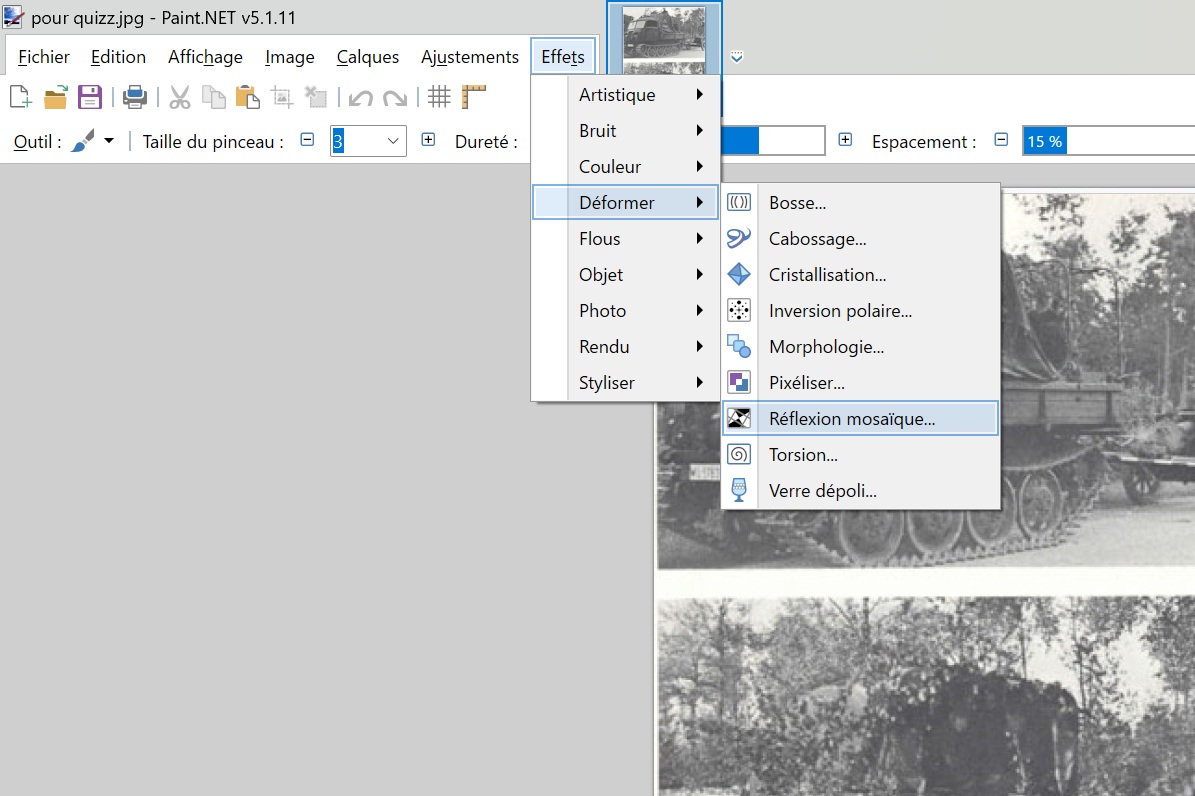Open the Affichage menu
This screenshot has width=1195, height=796.
pos(205,57)
